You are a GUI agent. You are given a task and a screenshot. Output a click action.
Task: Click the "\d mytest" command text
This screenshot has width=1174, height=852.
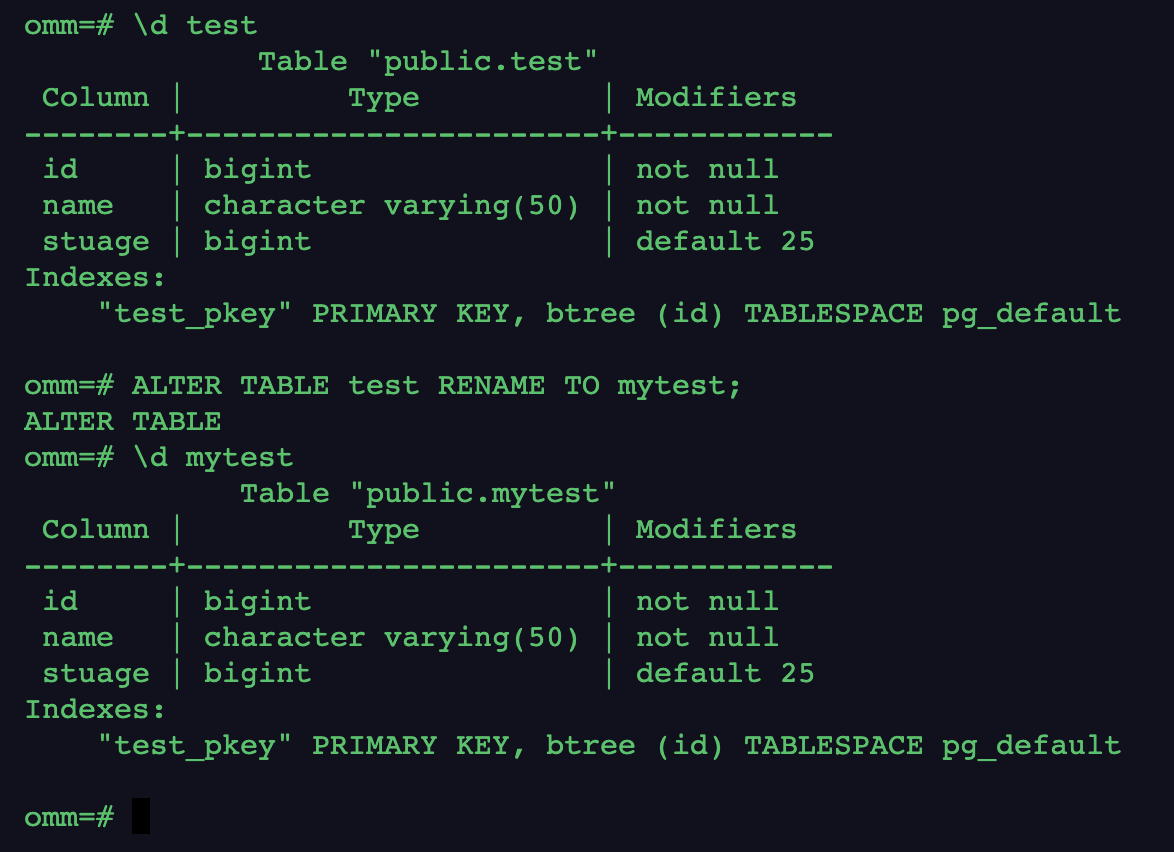213,457
